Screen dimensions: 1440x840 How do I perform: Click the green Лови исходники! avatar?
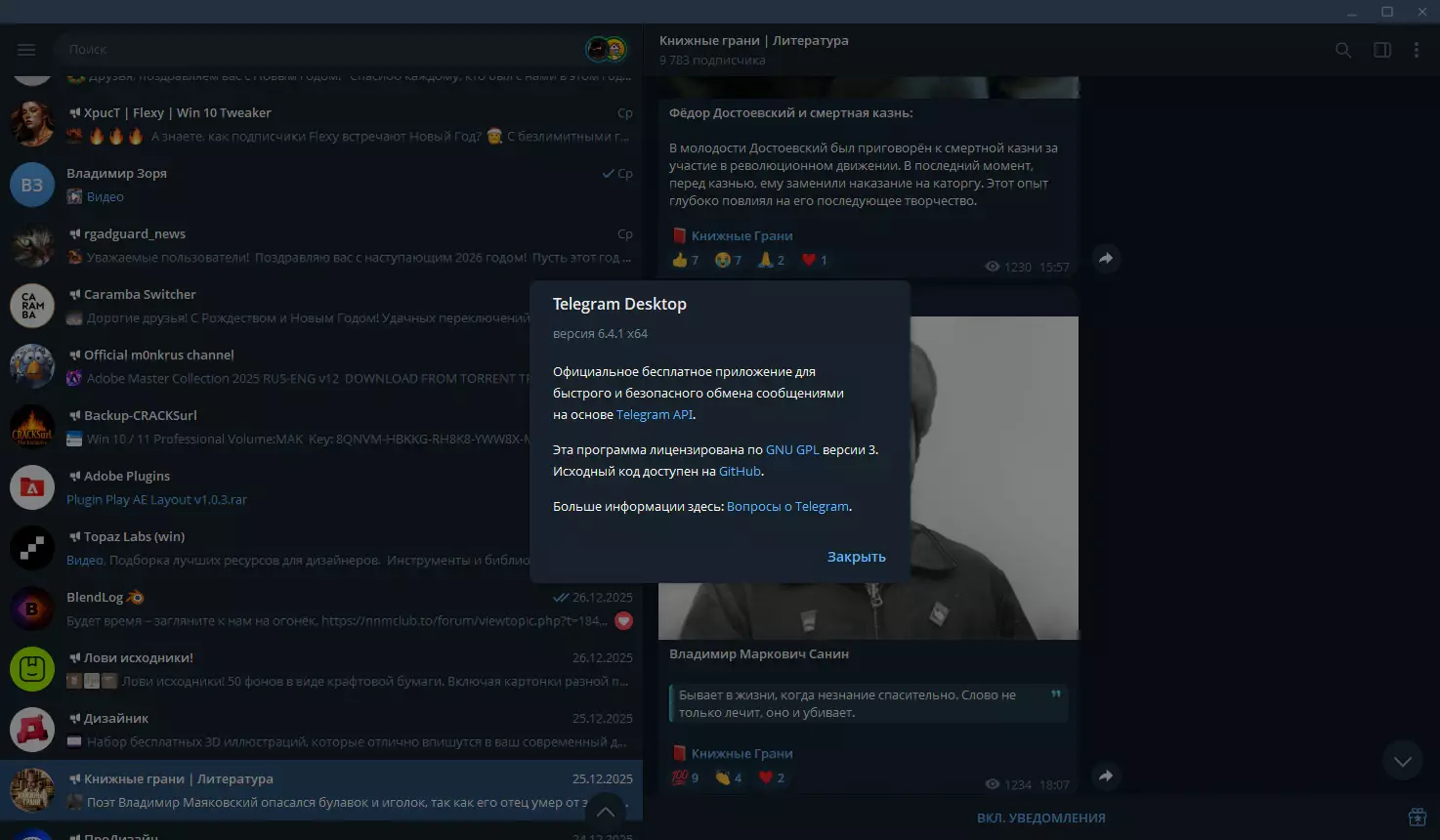32,669
